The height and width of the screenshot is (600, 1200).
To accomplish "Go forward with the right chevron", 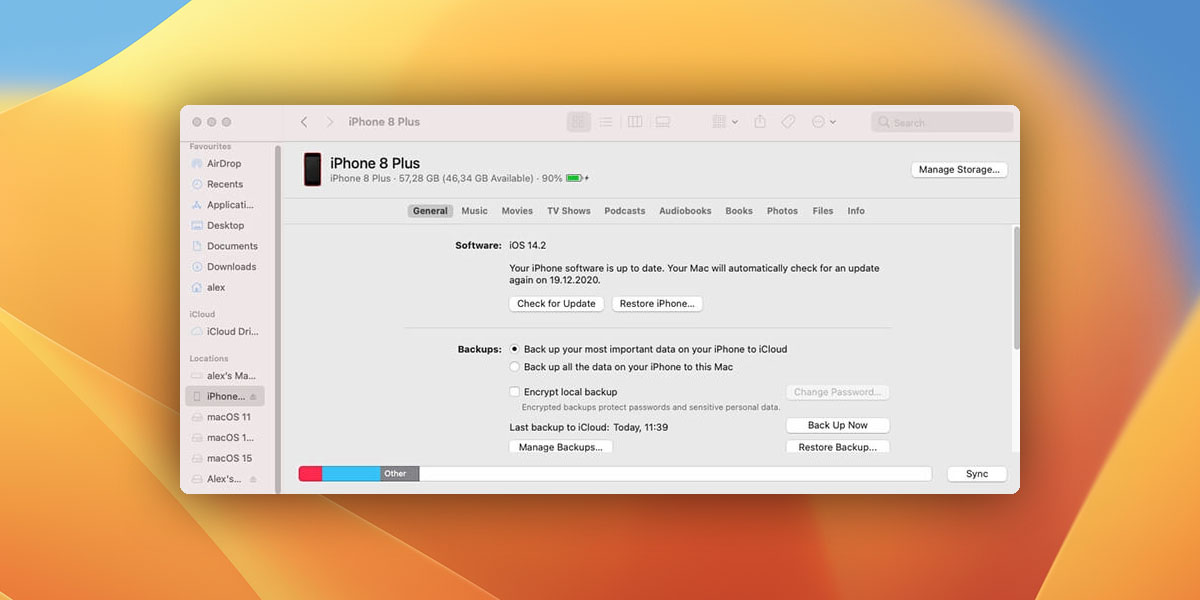I will [330, 122].
